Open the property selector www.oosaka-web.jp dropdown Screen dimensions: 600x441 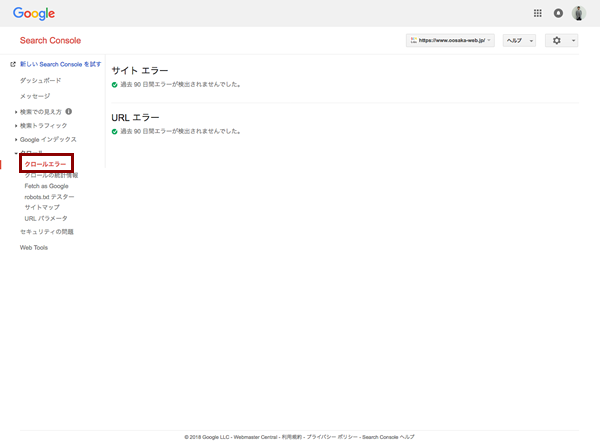[x=450, y=40]
